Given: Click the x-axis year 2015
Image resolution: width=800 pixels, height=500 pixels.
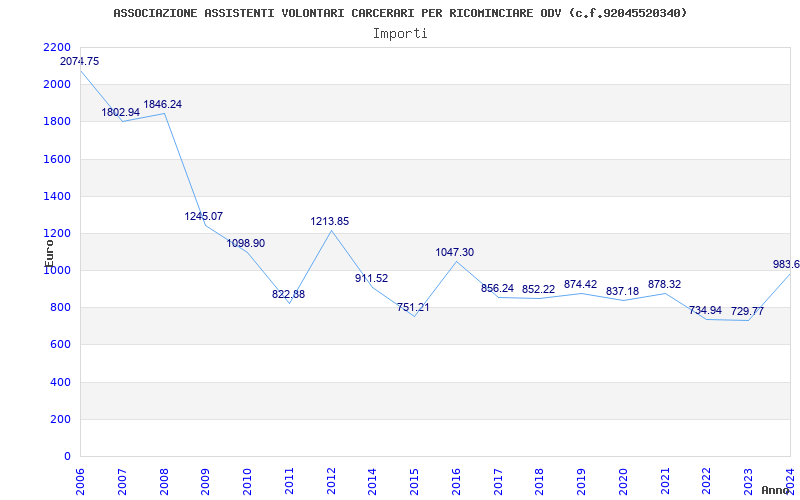Looking at the screenshot, I should pos(414,481).
